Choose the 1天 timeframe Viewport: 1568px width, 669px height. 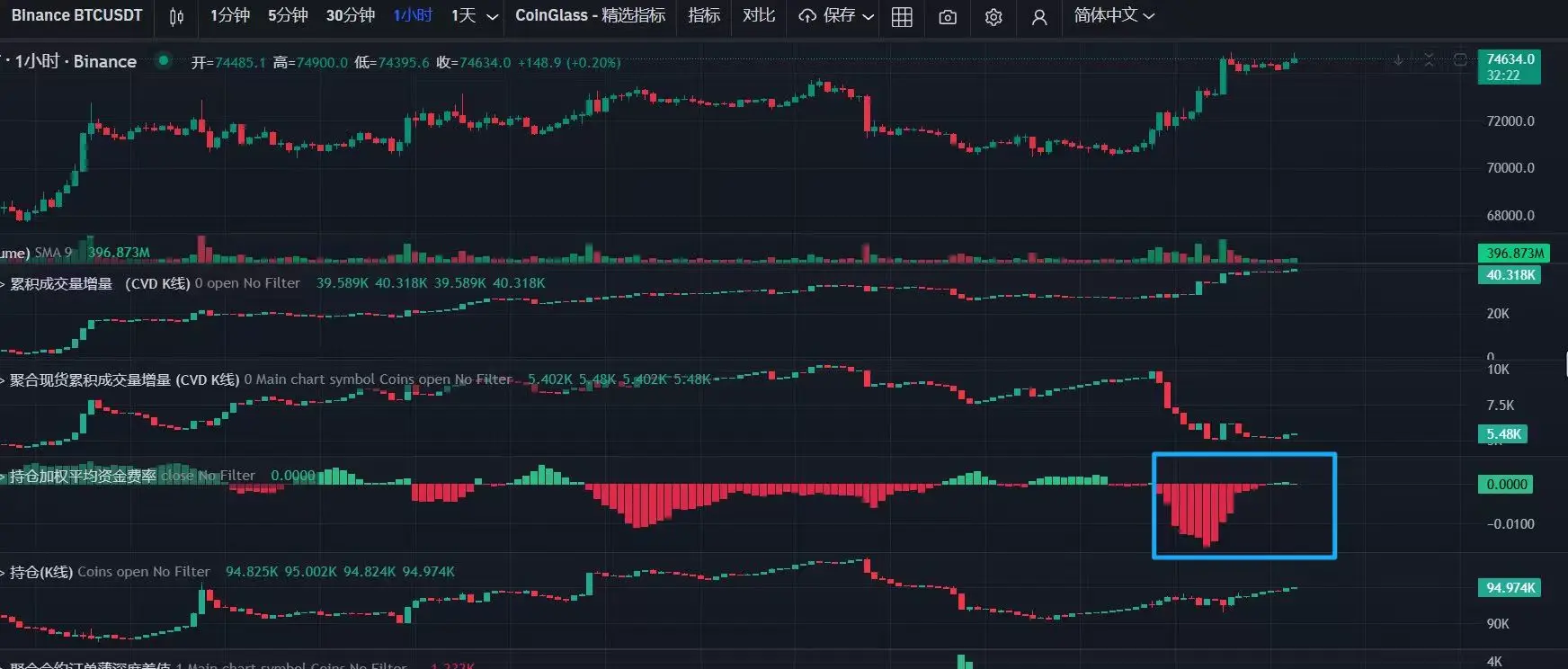click(463, 16)
